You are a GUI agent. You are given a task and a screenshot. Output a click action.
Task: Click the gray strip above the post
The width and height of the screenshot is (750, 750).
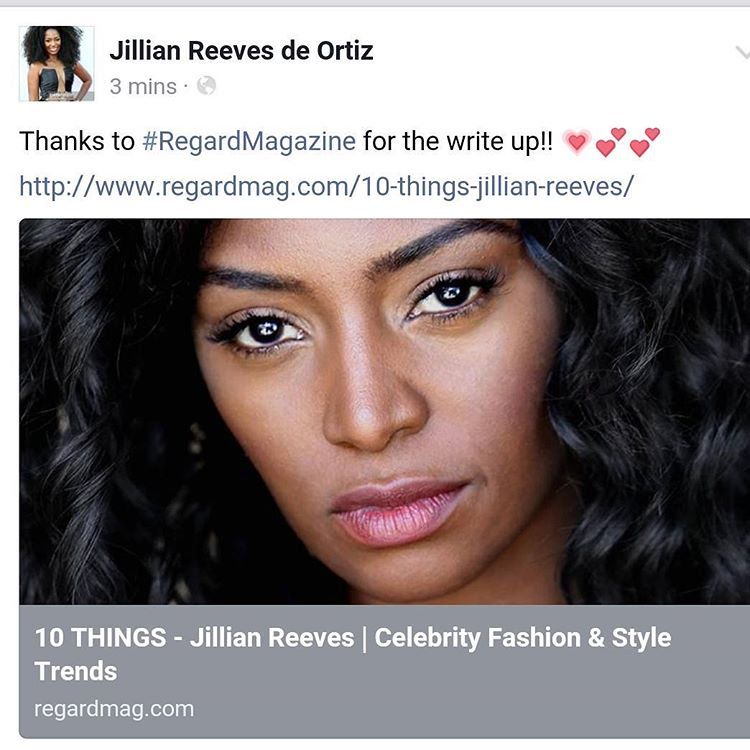pyautogui.click(x=375, y=3)
